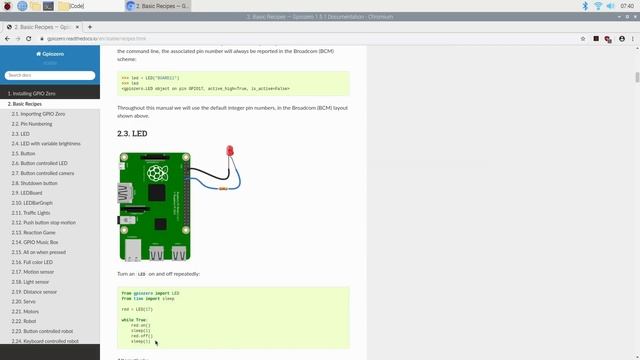Screen dimensions: 640x360
Task: Bookmark this page with the star icon
Action: [x=583, y=39]
